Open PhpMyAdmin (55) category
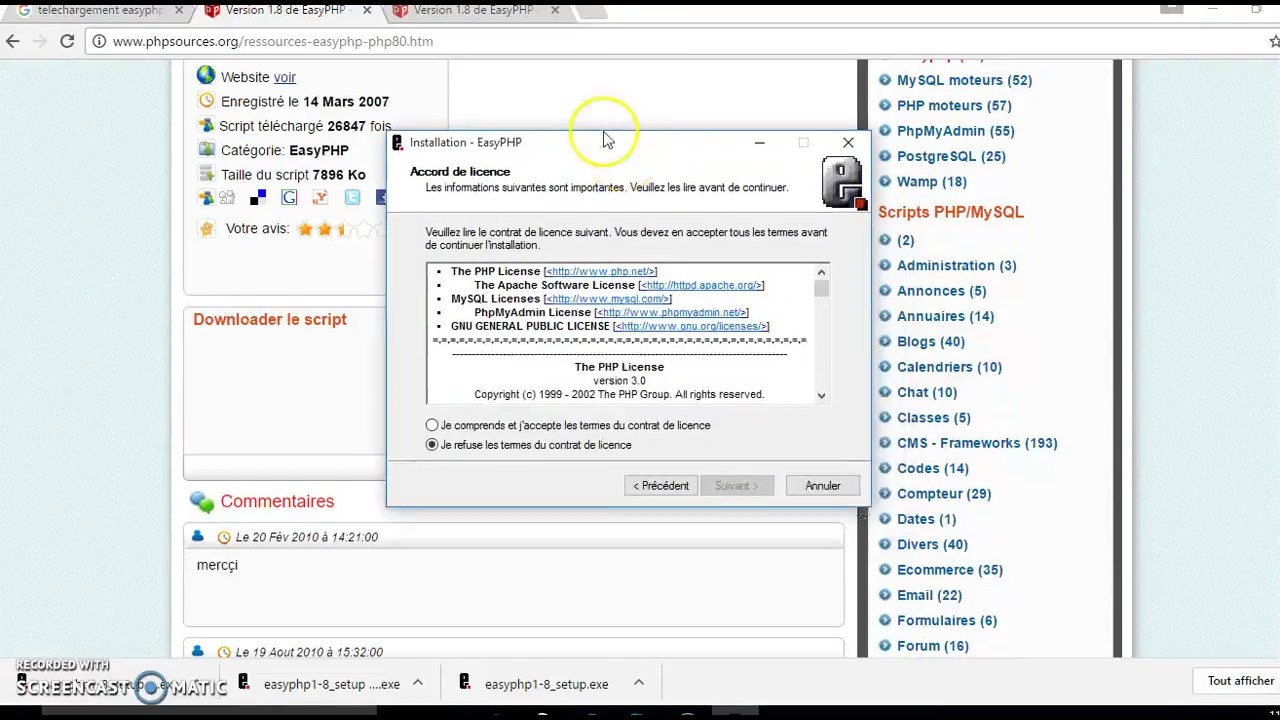 955,131
